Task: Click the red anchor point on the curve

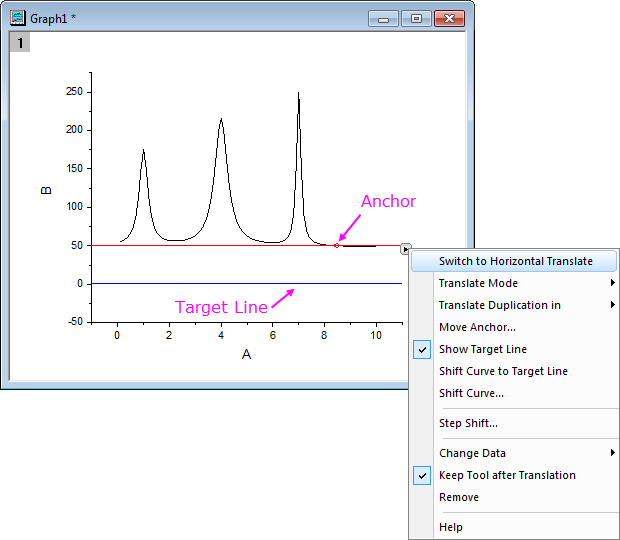Action: point(337,245)
